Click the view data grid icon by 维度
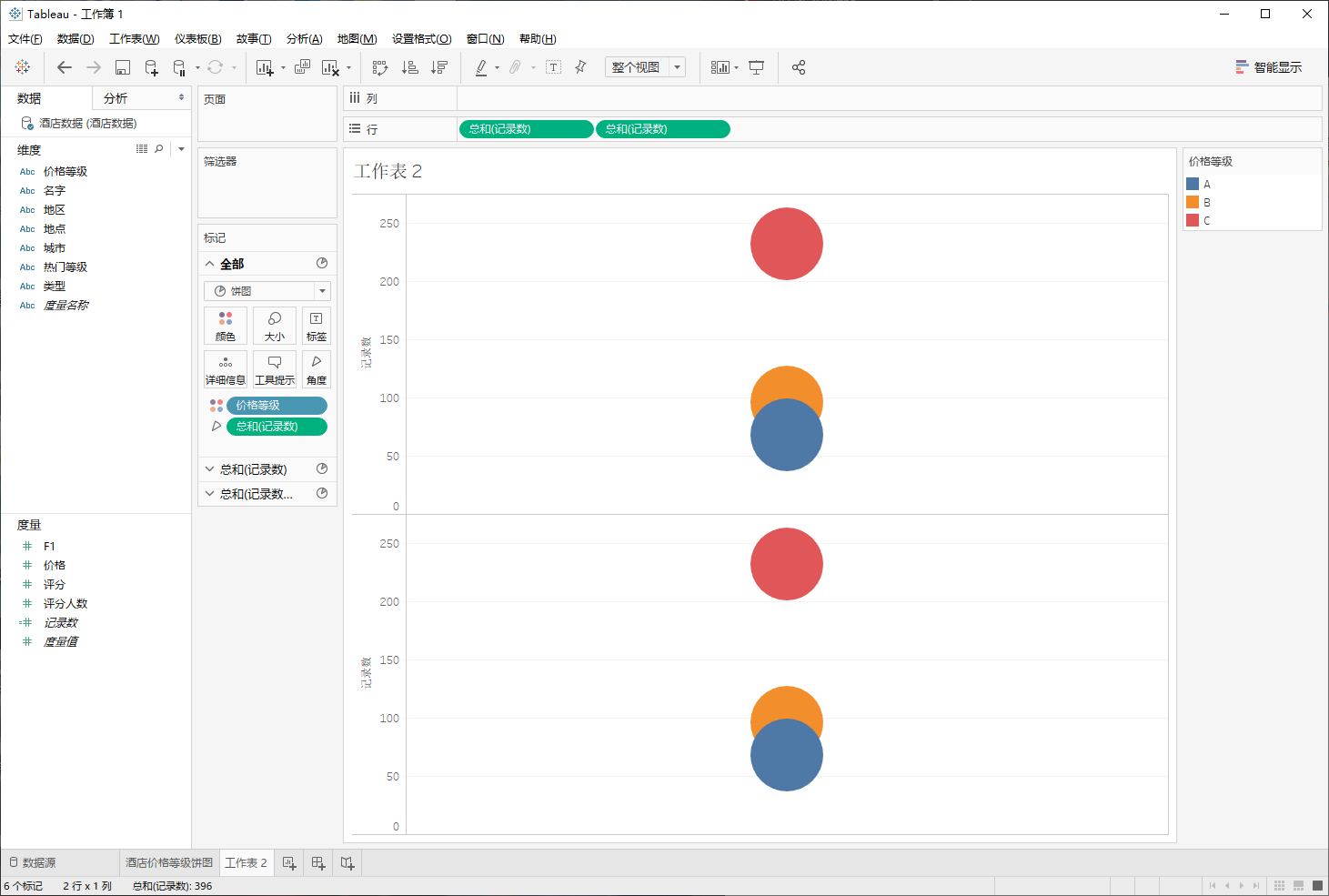The image size is (1329, 896). point(142,149)
